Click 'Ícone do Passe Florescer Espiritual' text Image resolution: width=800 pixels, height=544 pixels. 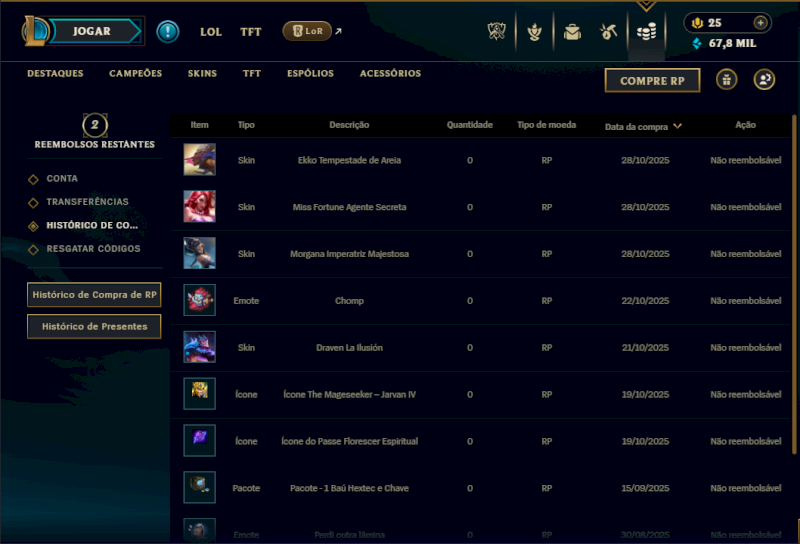[x=349, y=441]
